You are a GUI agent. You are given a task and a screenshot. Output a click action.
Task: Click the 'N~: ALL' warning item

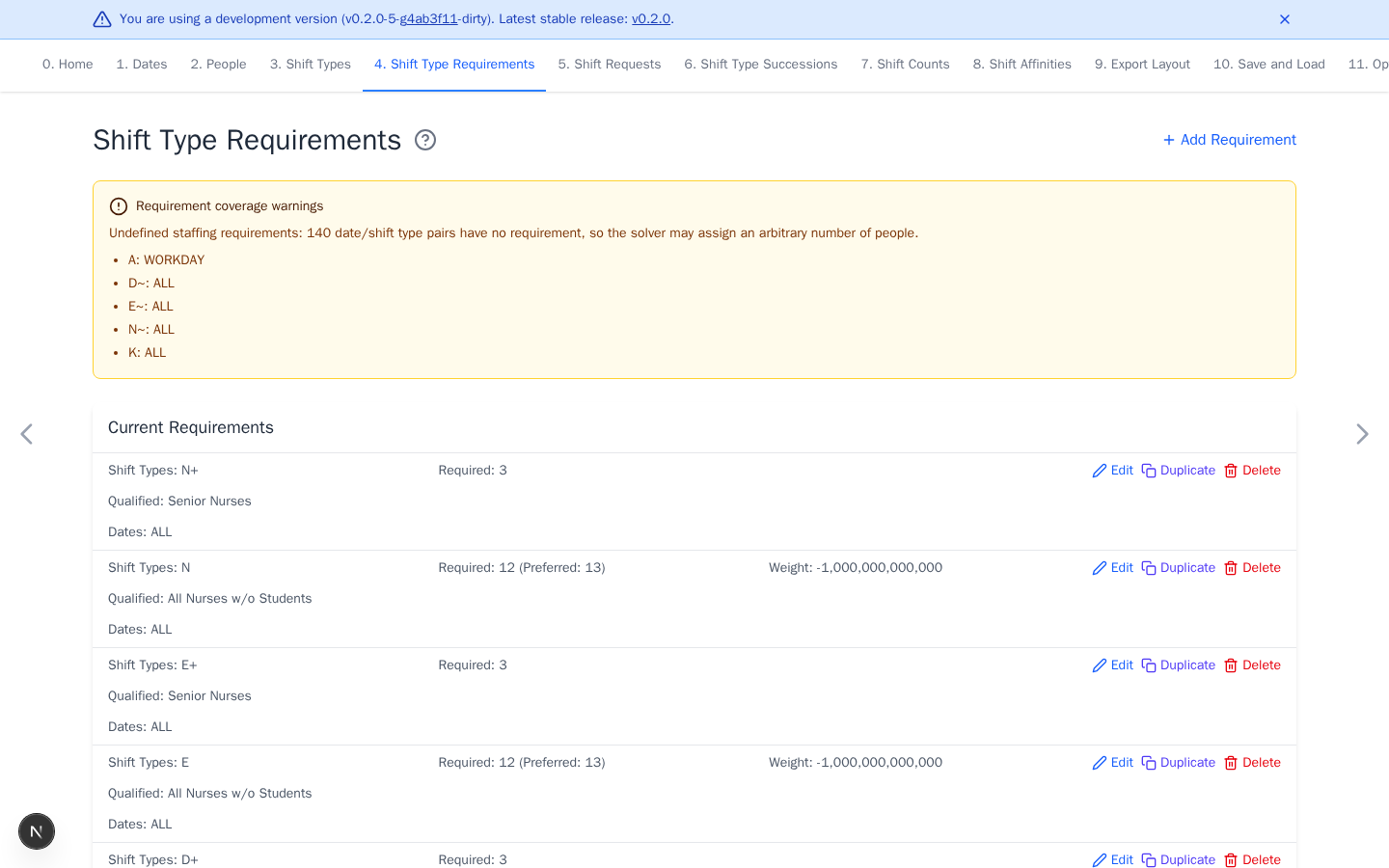tap(151, 330)
